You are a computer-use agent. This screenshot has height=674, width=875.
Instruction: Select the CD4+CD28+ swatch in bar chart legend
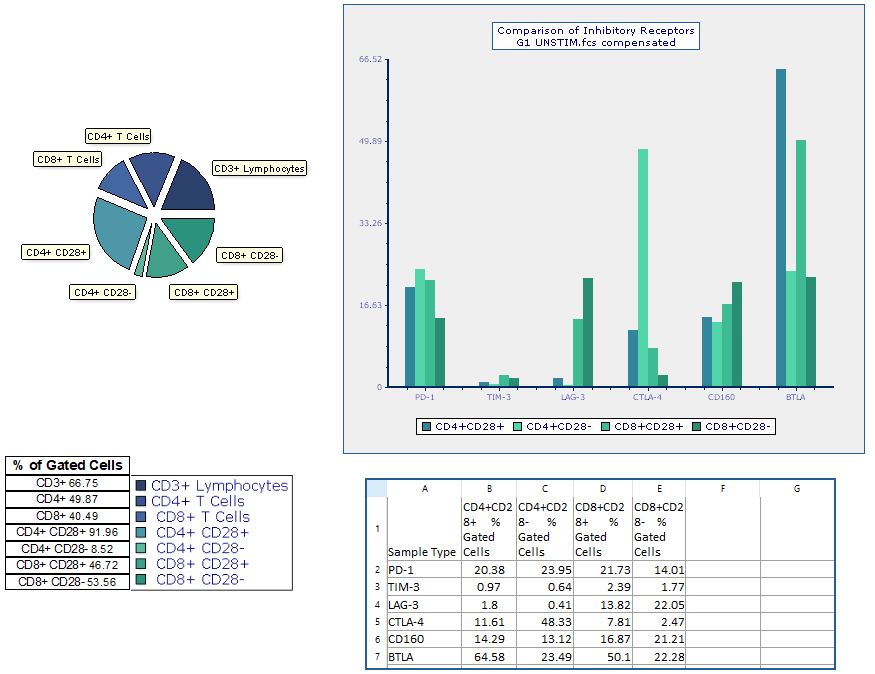coord(427,426)
